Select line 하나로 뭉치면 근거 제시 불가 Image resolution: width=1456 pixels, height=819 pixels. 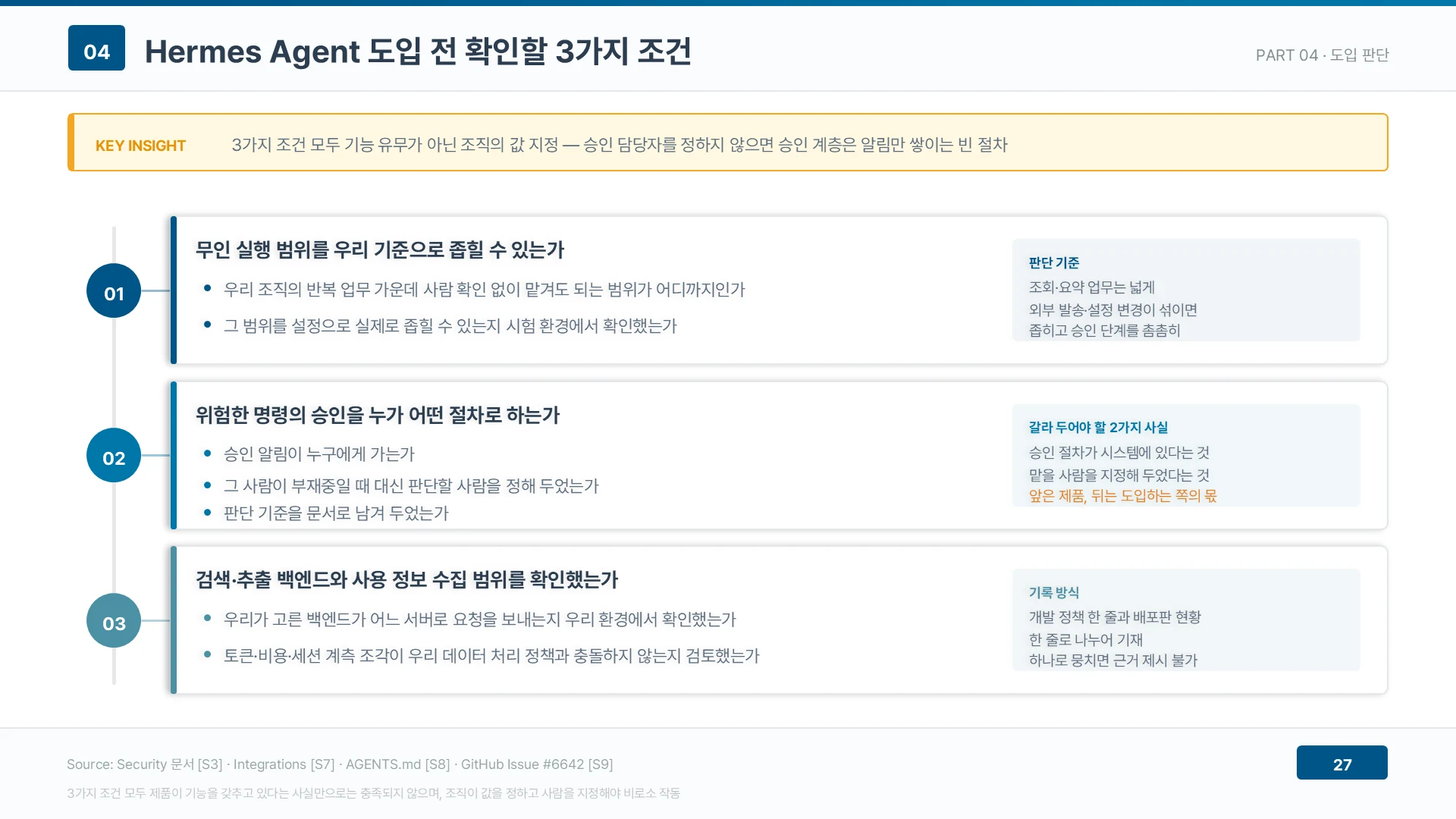[1112, 660]
